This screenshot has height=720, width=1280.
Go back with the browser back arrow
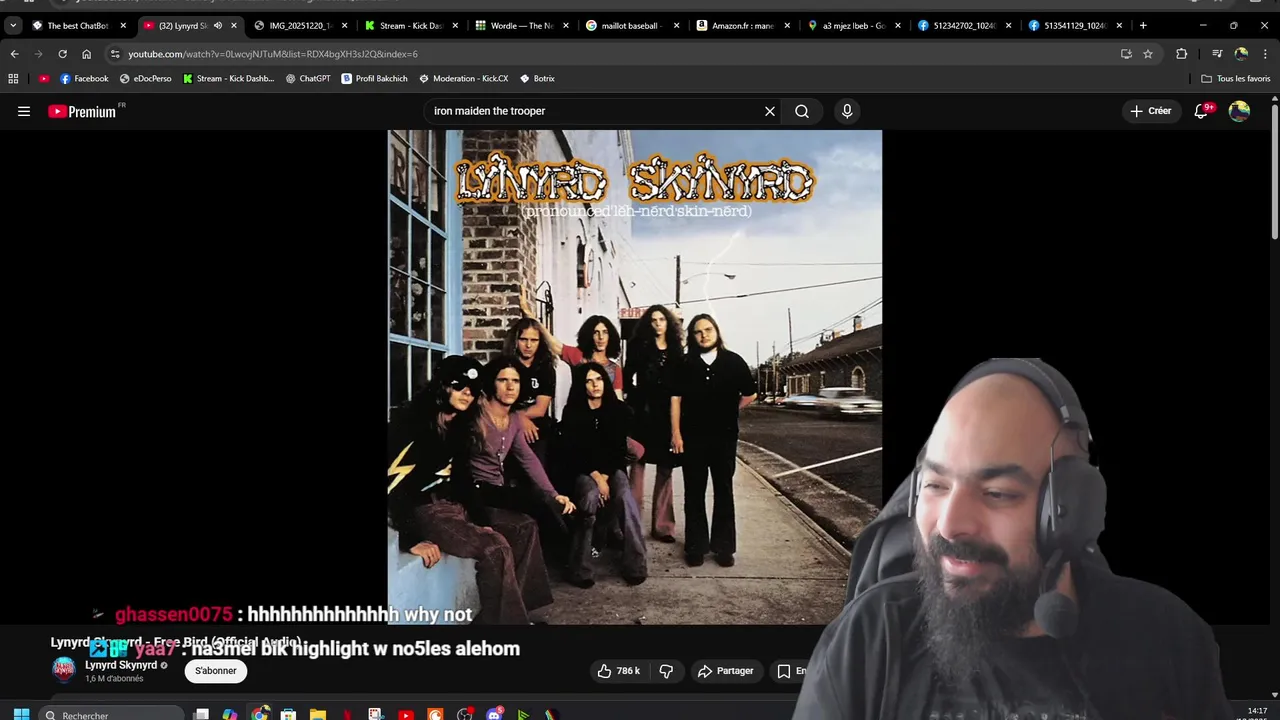point(14,54)
